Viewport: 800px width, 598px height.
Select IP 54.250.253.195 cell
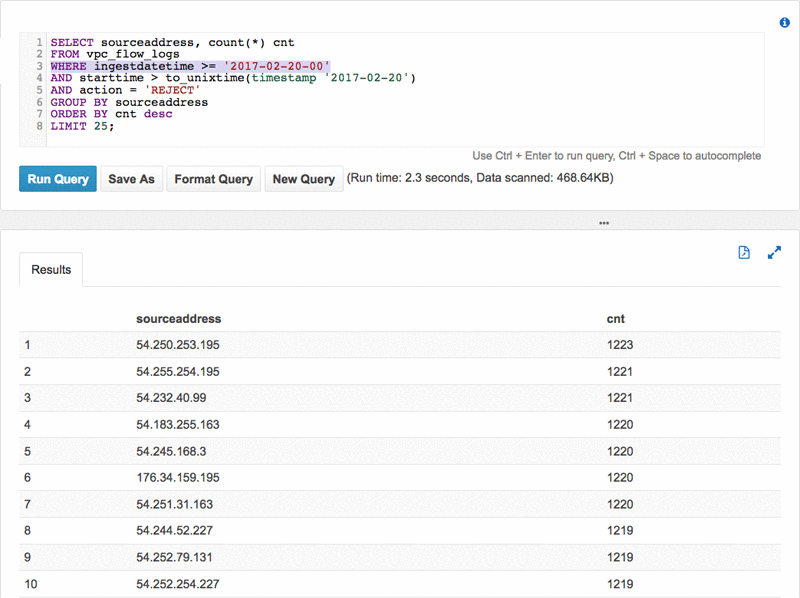click(x=178, y=345)
